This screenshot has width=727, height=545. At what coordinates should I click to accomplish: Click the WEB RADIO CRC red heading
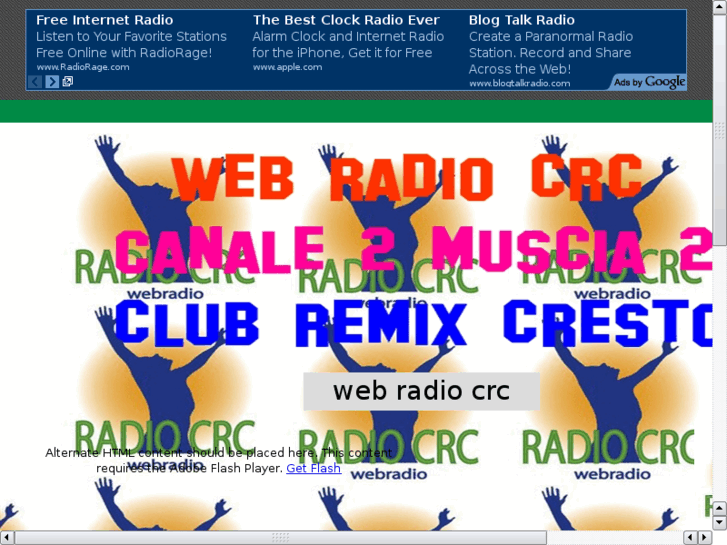408,179
